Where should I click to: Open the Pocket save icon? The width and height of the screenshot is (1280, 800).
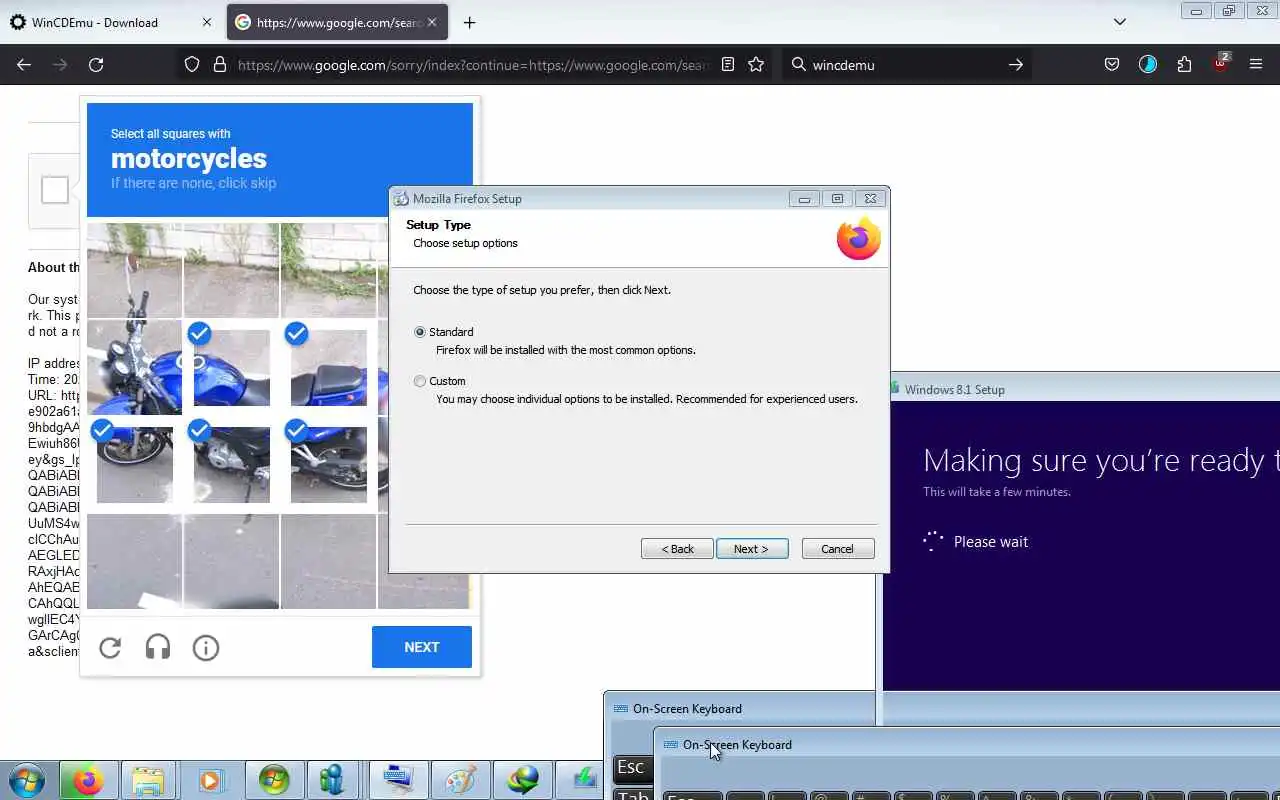click(x=1111, y=64)
